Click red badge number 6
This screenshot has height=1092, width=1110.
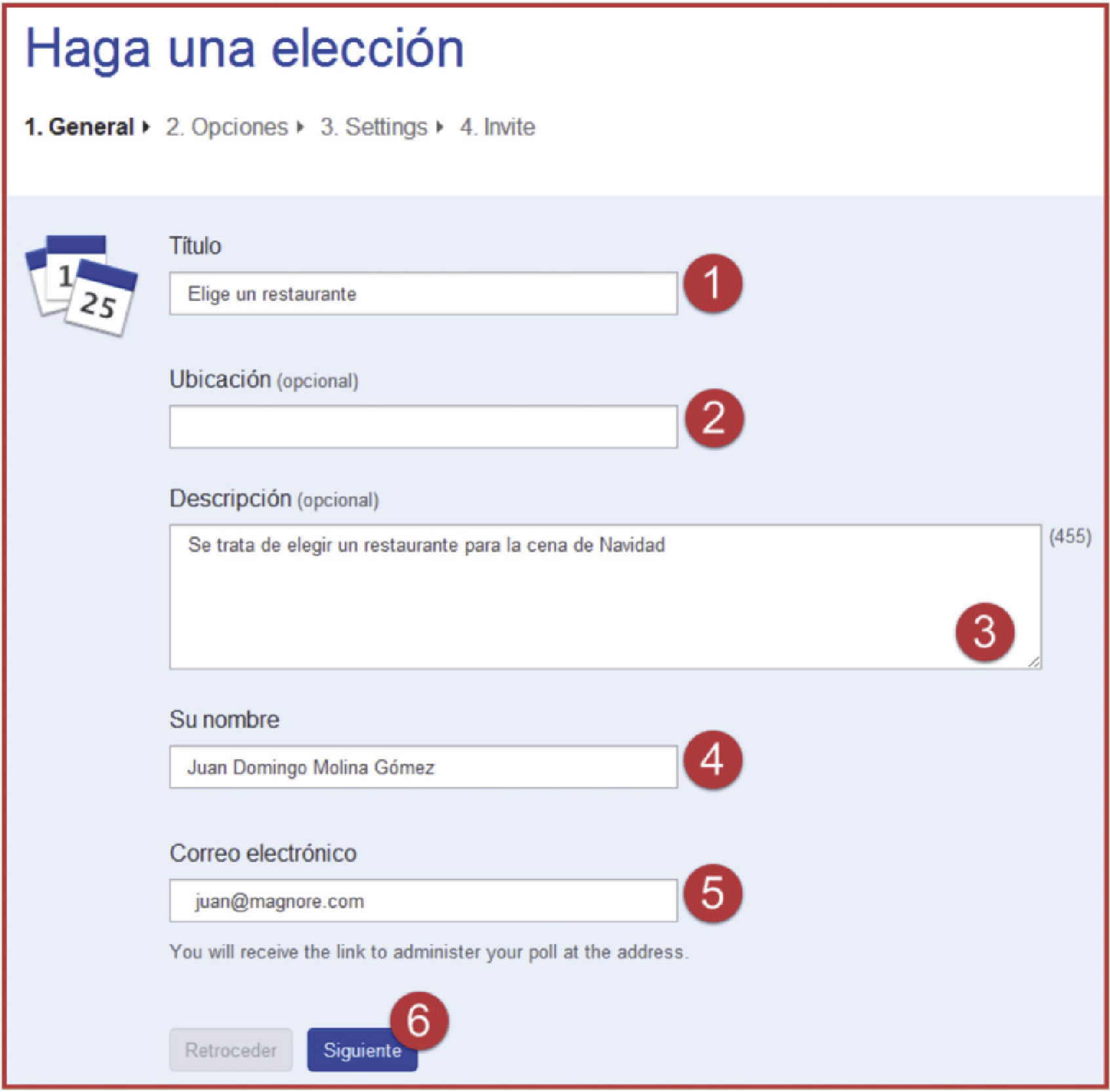pos(419,1021)
